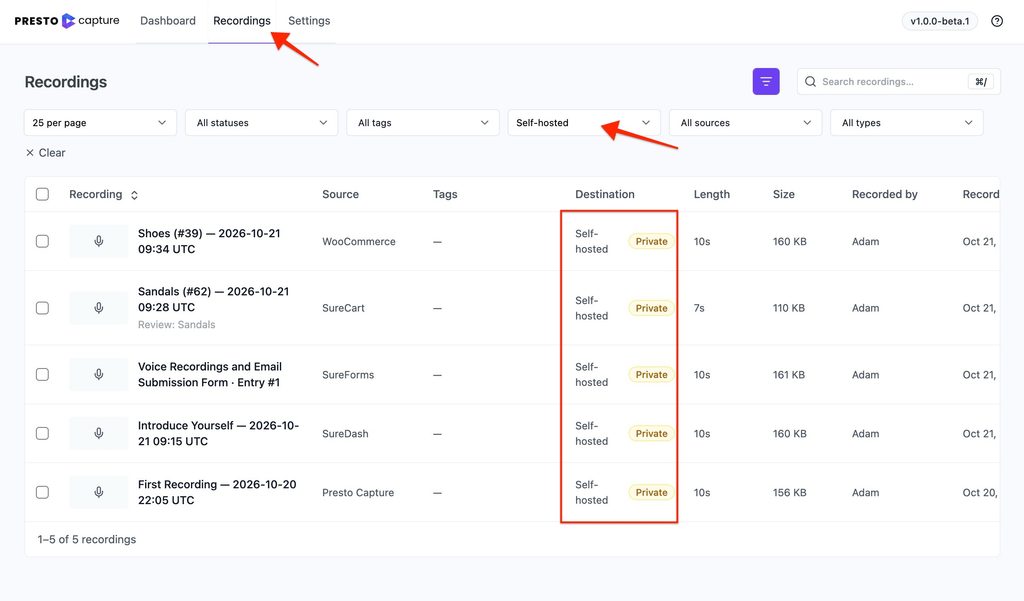Open the All tags dropdown
The width and height of the screenshot is (1024, 601).
[x=423, y=123]
